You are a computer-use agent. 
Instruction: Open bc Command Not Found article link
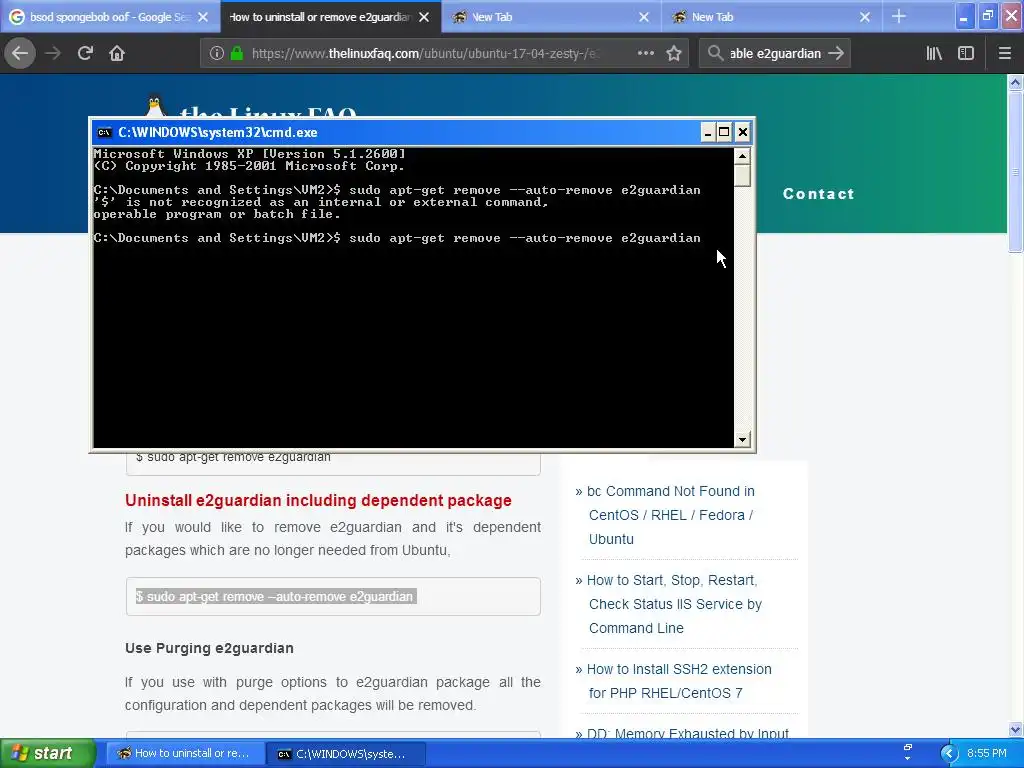[x=671, y=515]
